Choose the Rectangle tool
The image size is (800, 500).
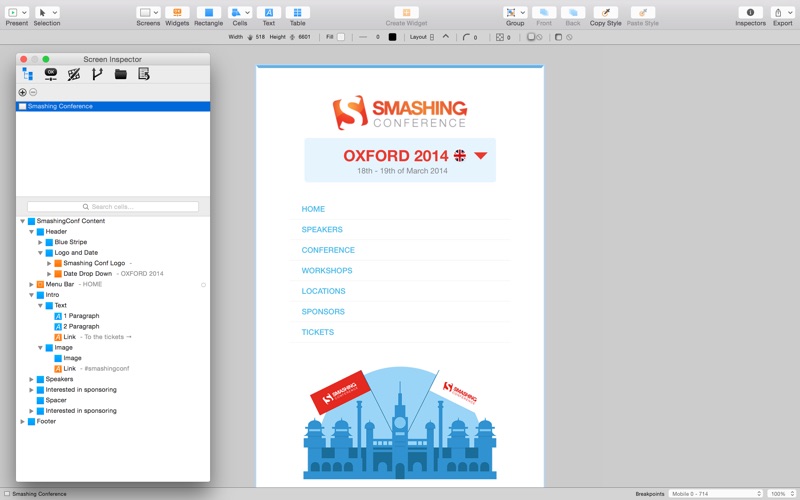click(208, 12)
